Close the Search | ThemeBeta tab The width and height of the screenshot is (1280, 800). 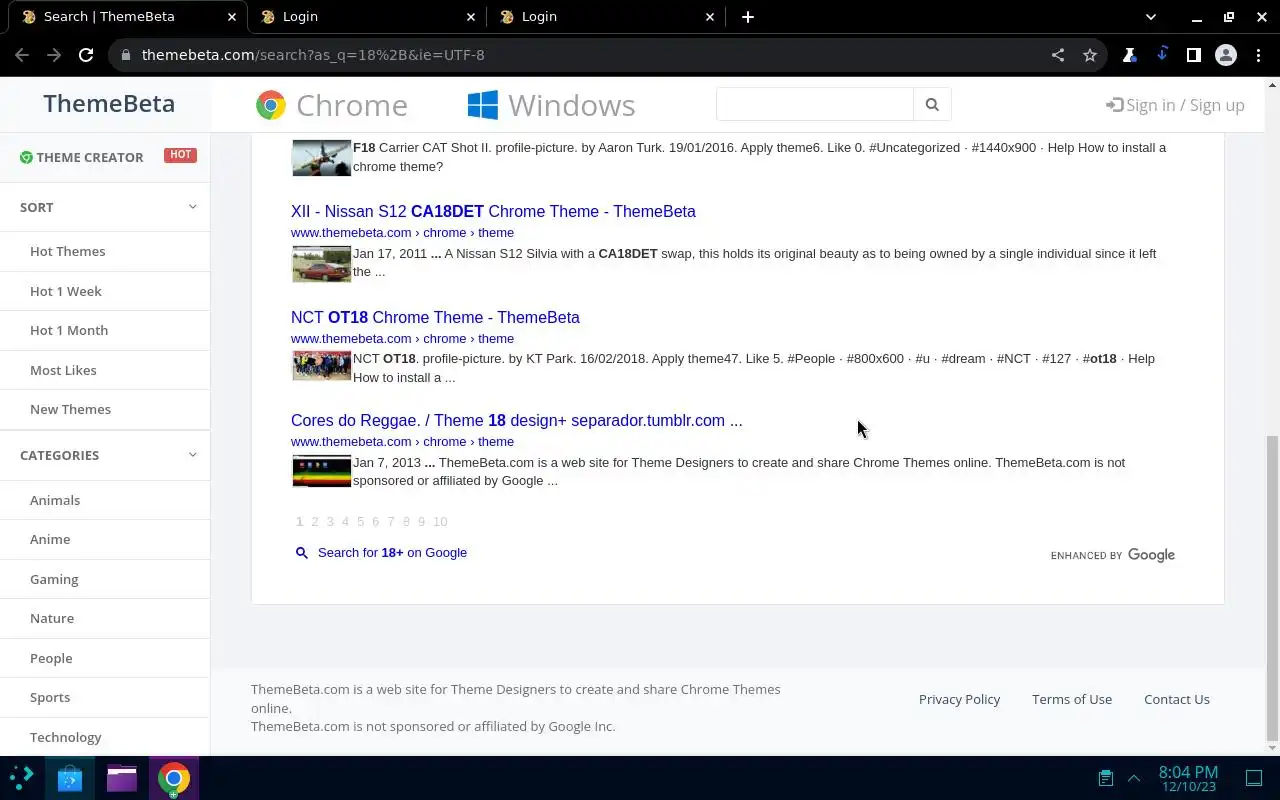(232, 17)
